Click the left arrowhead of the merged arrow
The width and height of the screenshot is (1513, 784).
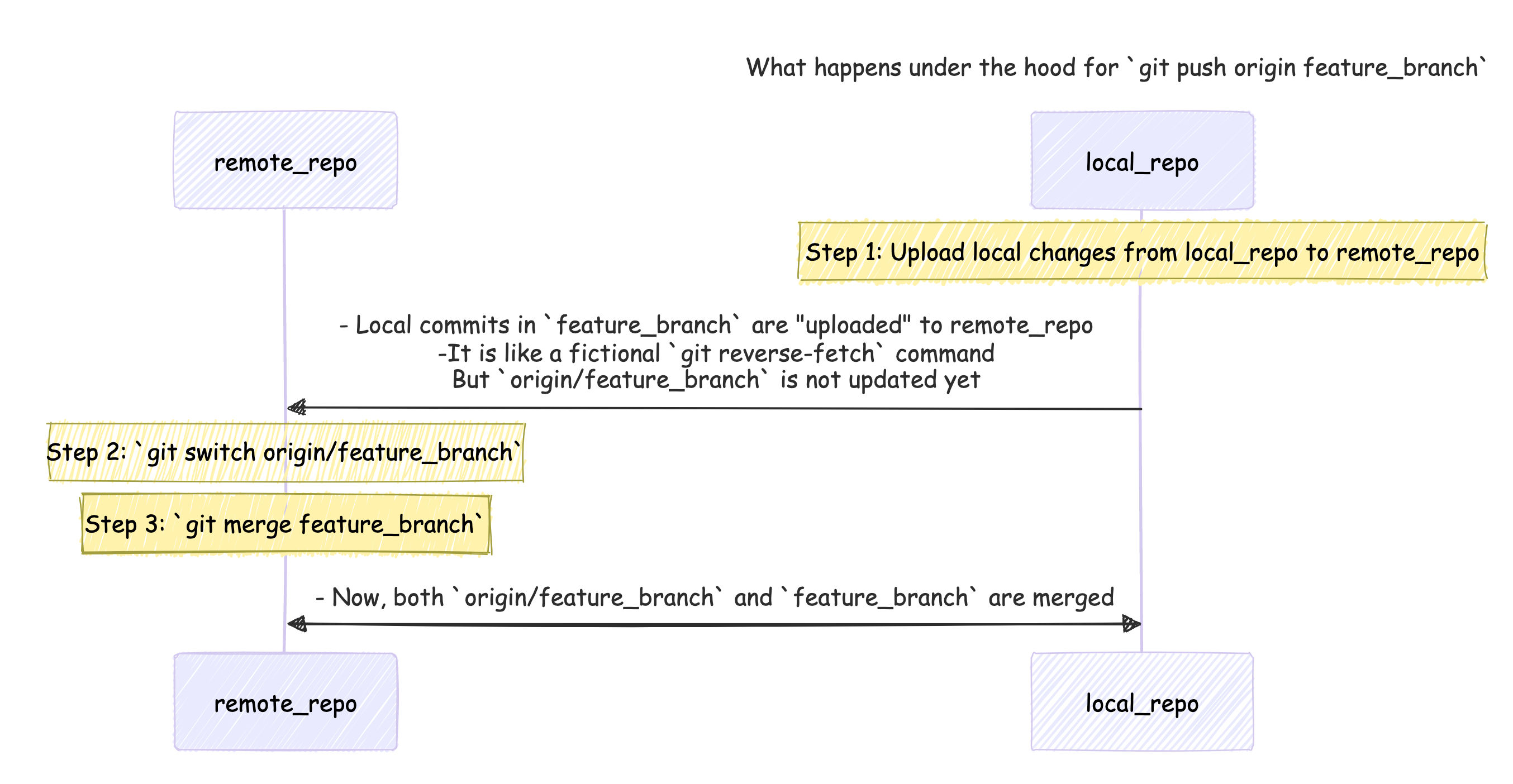click(297, 623)
